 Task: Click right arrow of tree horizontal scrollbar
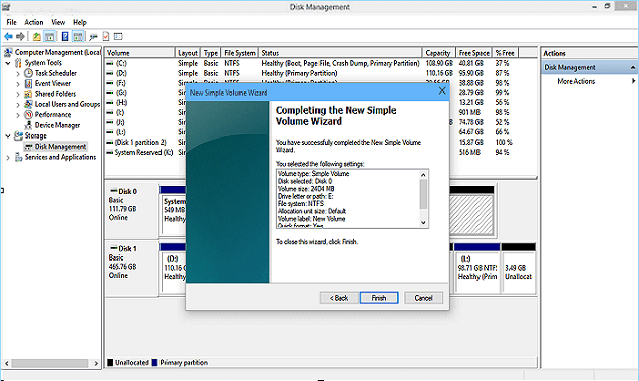tap(96, 363)
